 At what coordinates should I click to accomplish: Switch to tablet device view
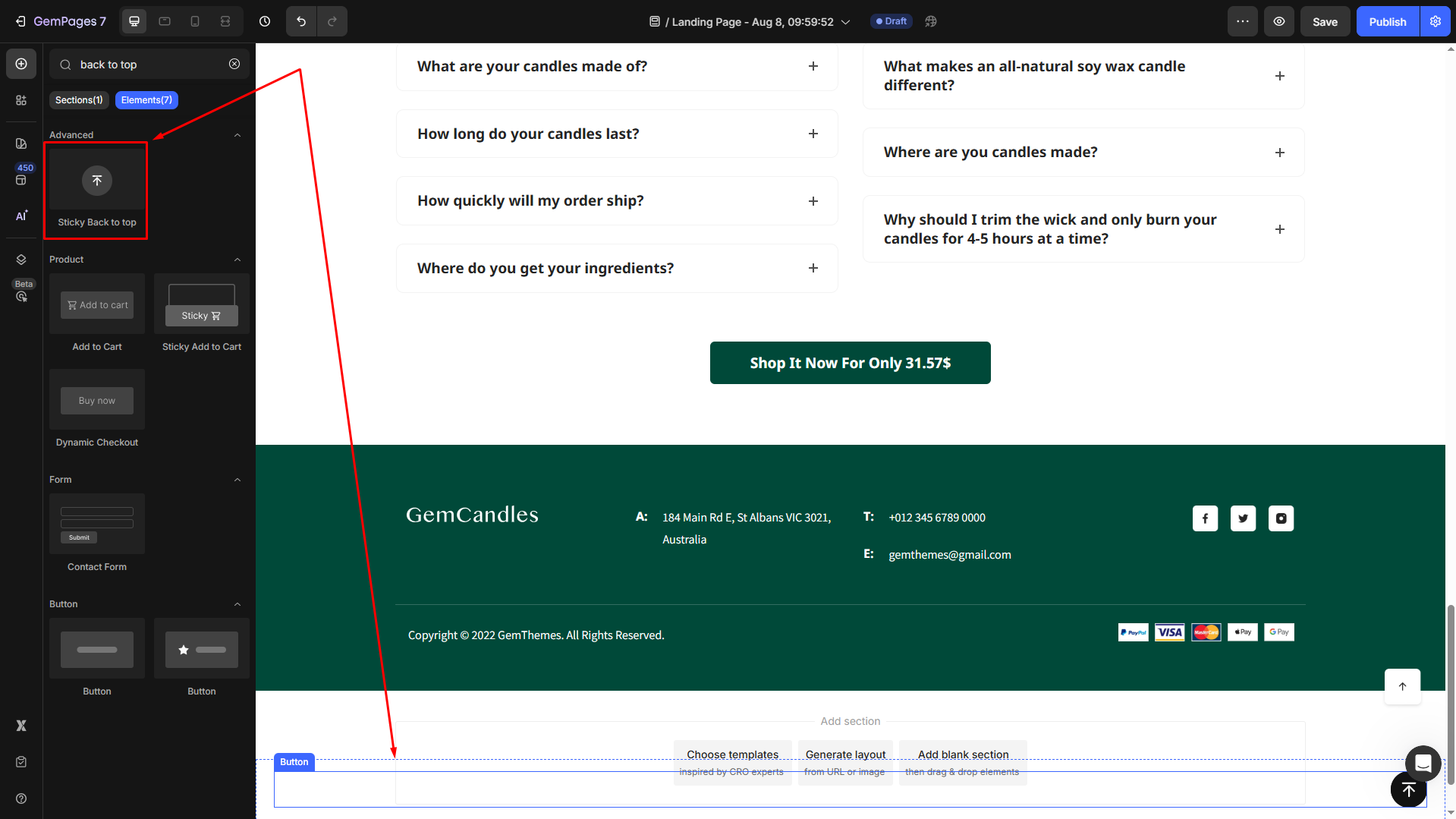pyautogui.click(x=165, y=21)
